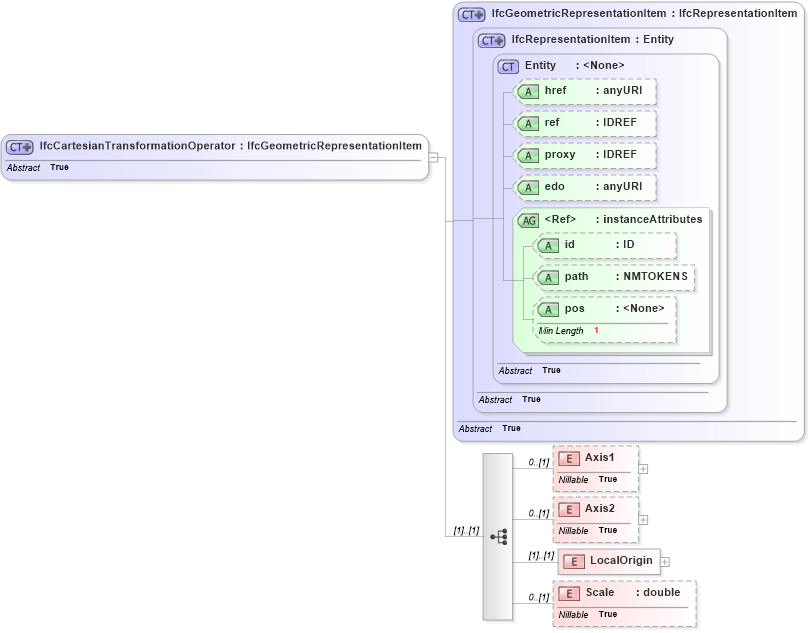Expand the Axis2 element
Viewport: 808px width, 633px height.
coord(643,518)
